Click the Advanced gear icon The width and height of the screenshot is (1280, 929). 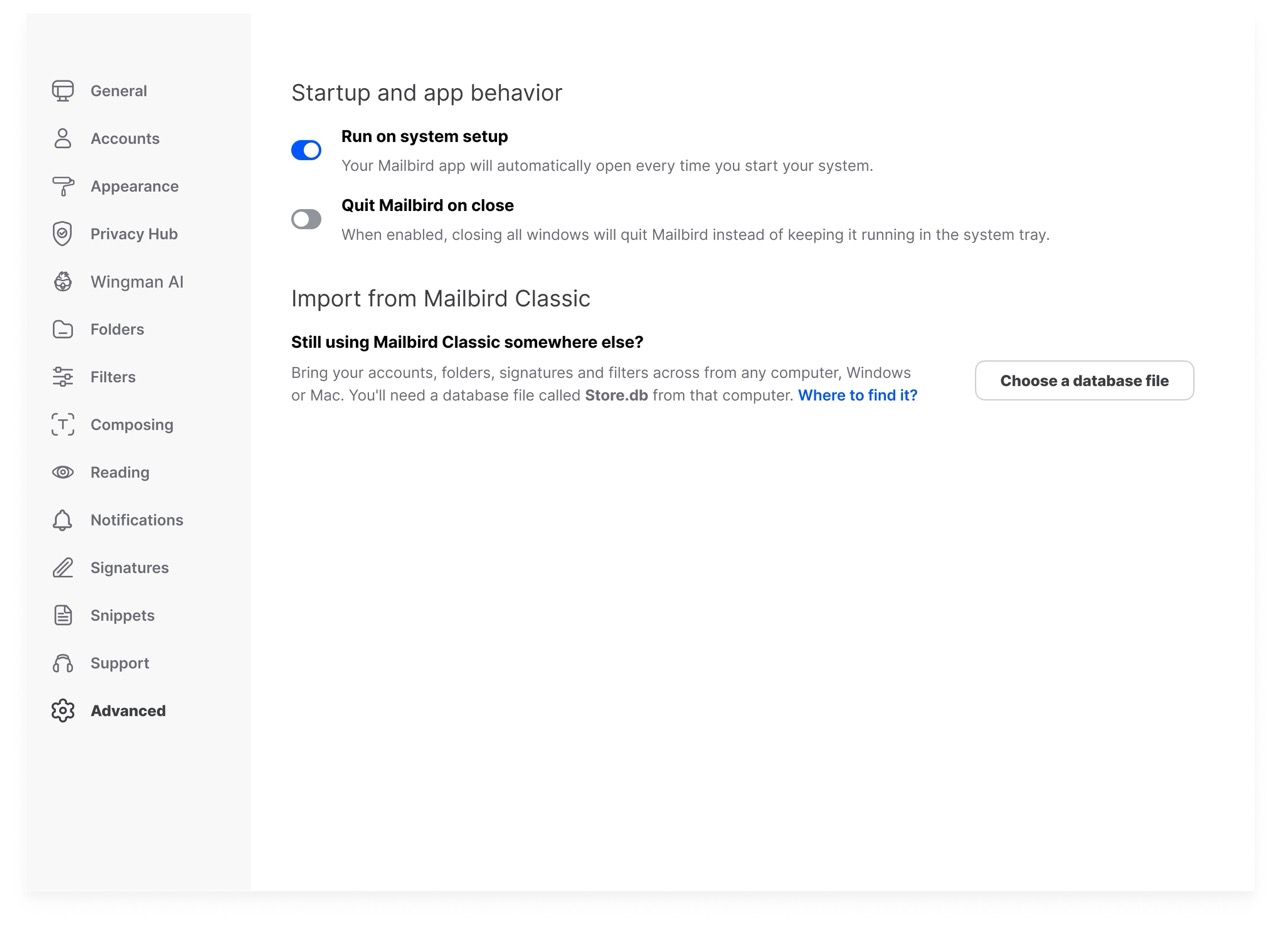63,711
